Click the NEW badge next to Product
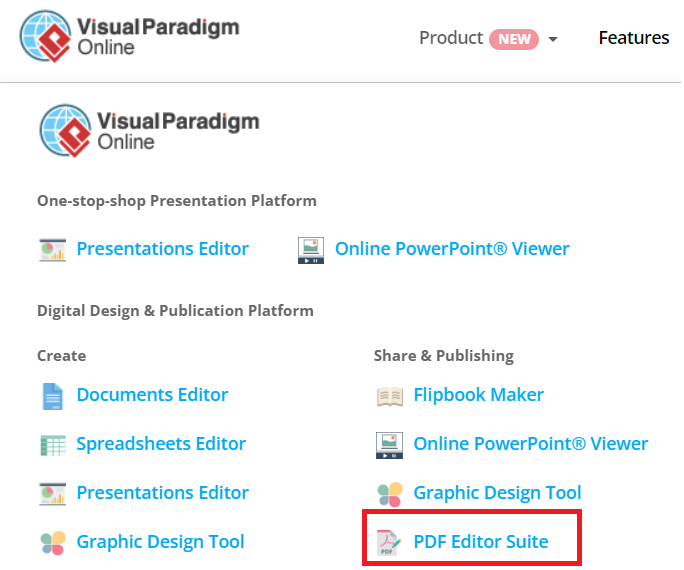684x570 pixels. tap(514, 39)
